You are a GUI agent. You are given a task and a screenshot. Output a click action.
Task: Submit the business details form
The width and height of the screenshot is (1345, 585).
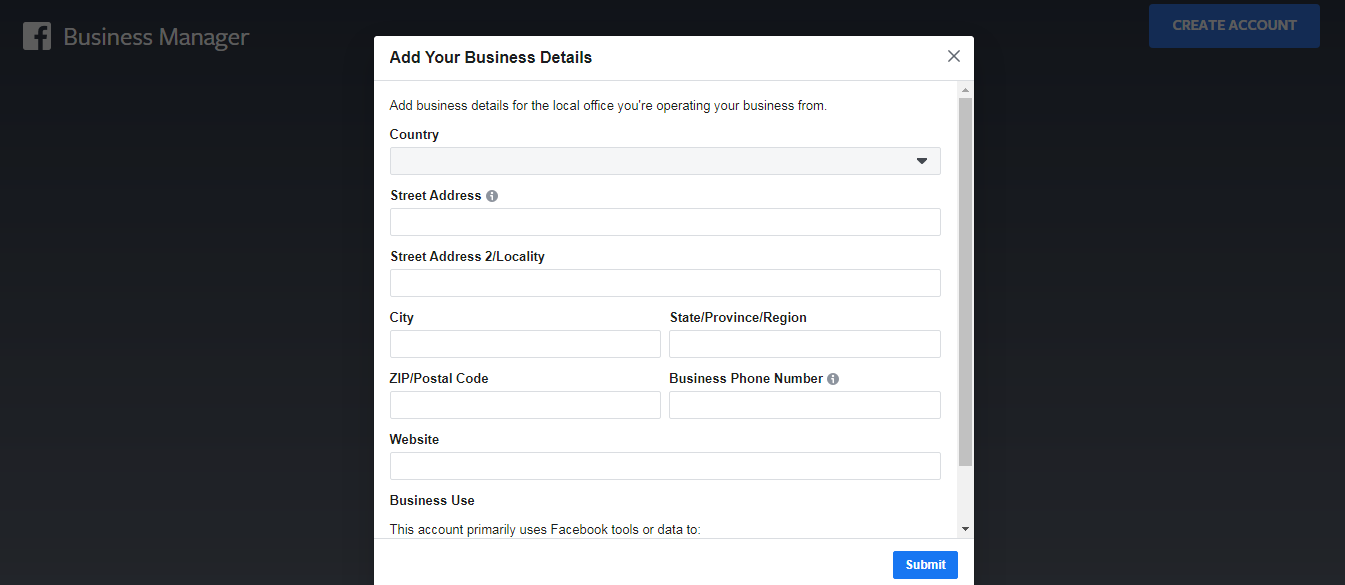pos(925,565)
